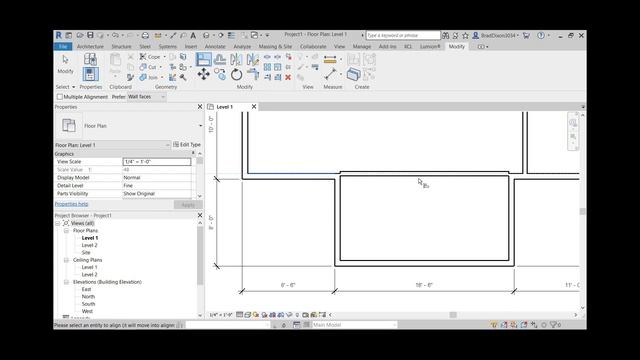Click the Type Properties icon
Viewport: 640px width, 360px height.
(90, 60)
